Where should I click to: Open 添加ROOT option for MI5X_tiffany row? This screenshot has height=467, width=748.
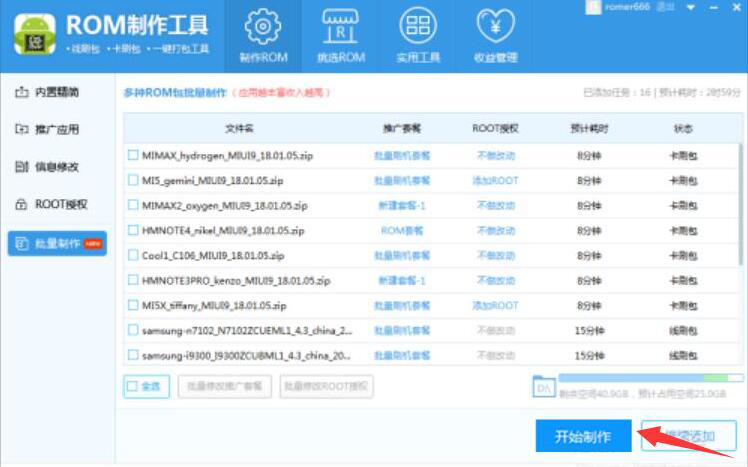[495, 306]
